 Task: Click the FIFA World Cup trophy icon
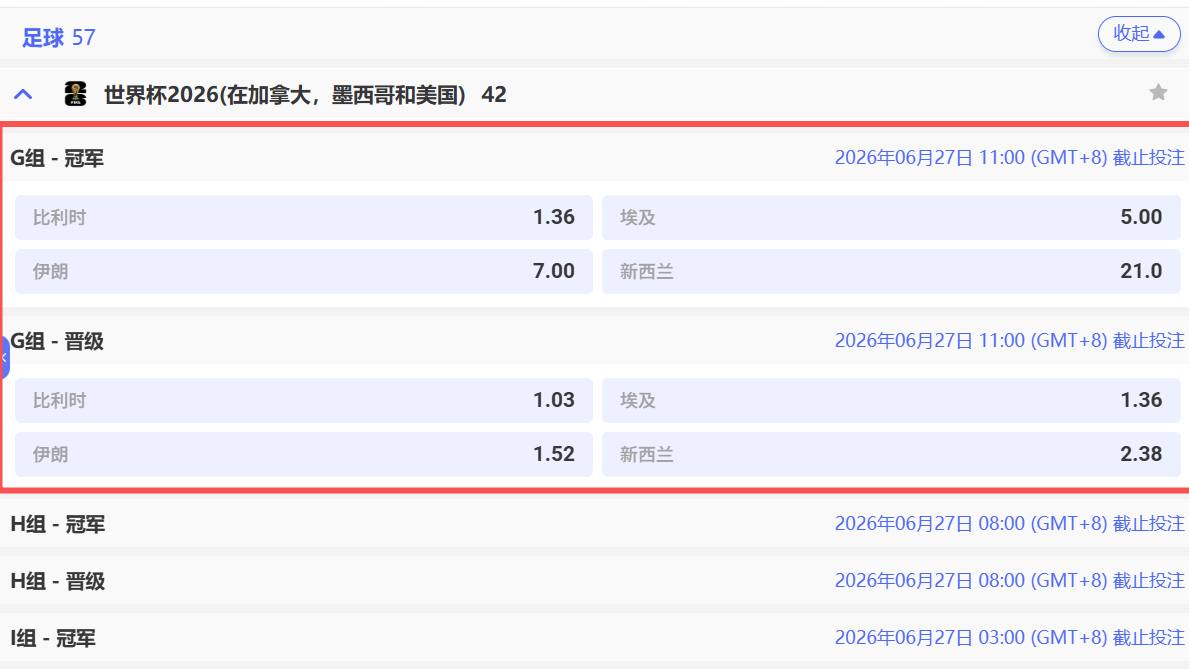coord(76,94)
